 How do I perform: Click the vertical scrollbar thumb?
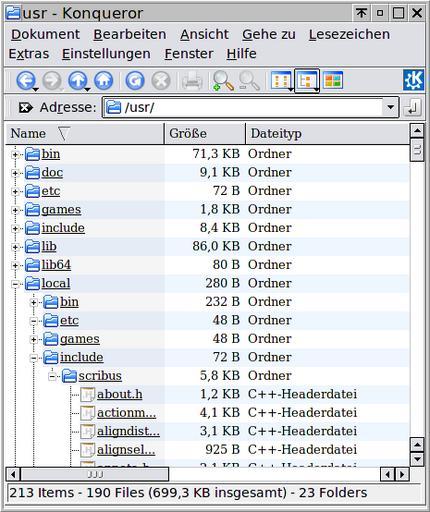[x=417, y=150]
